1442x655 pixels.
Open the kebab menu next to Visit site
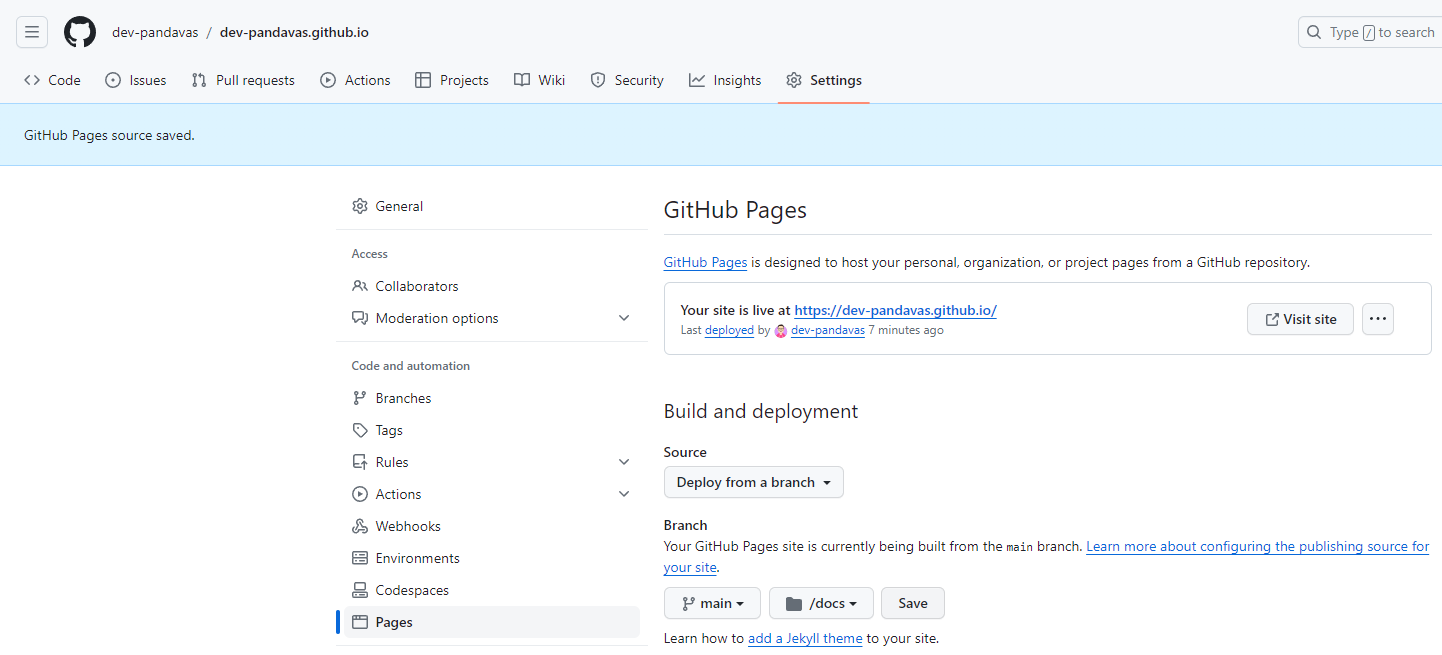click(x=1377, y=318)
